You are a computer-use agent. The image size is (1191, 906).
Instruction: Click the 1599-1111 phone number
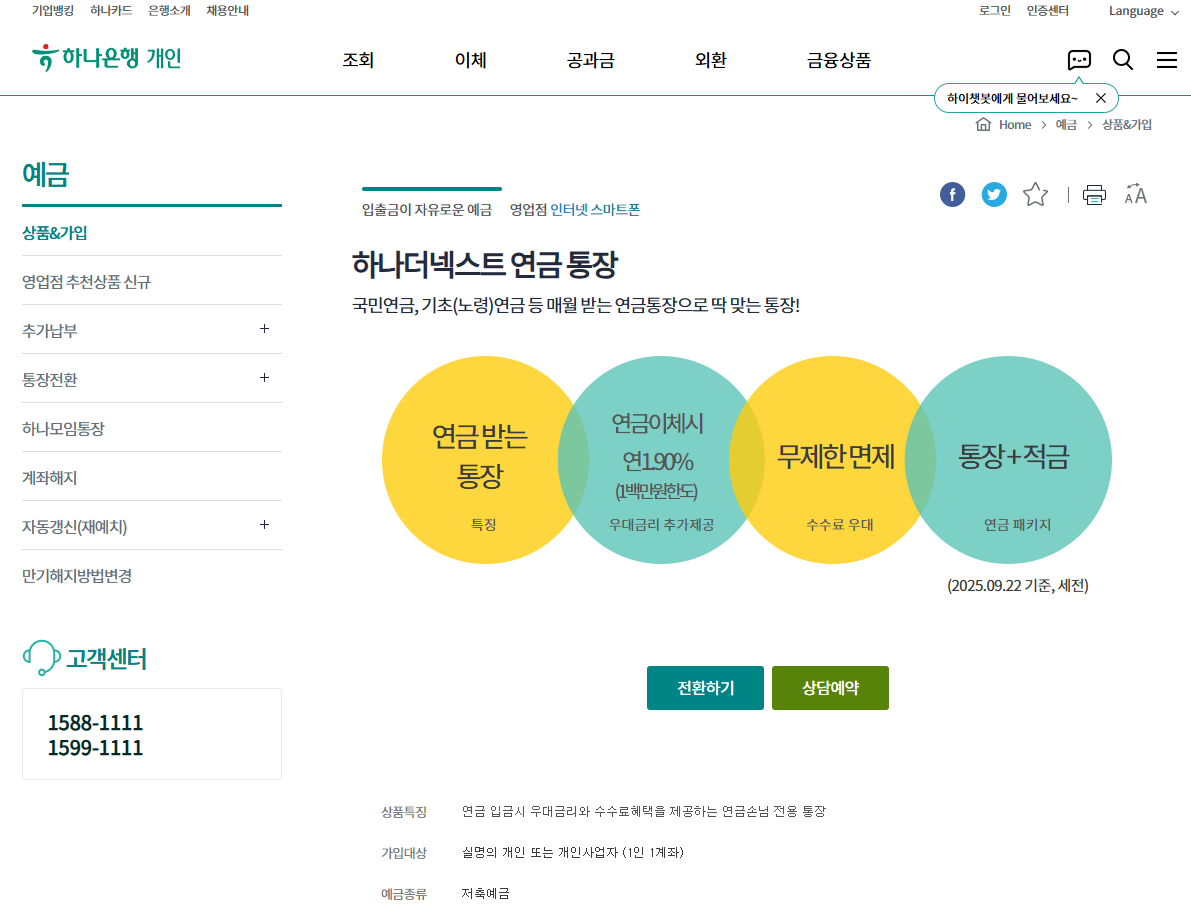point(95,748)
